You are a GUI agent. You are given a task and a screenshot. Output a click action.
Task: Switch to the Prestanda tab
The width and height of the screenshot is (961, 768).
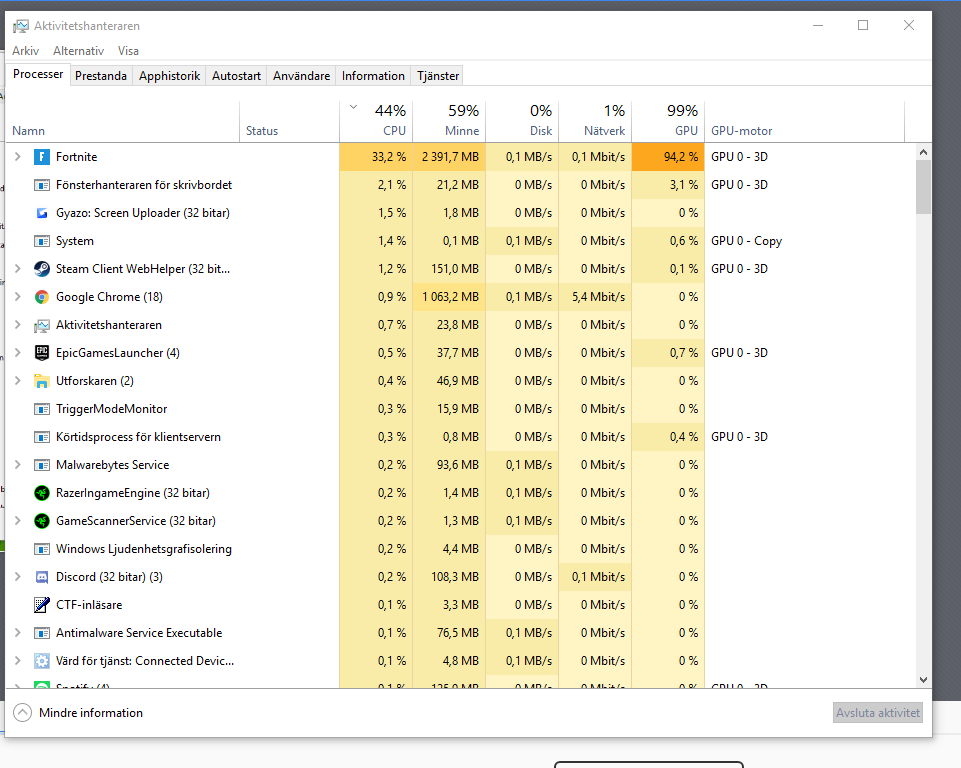(x=101, y=76)
